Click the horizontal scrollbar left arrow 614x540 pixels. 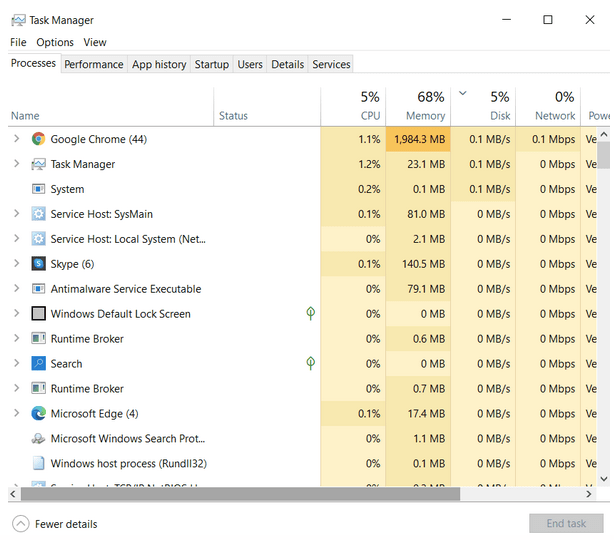click(13, 494)
